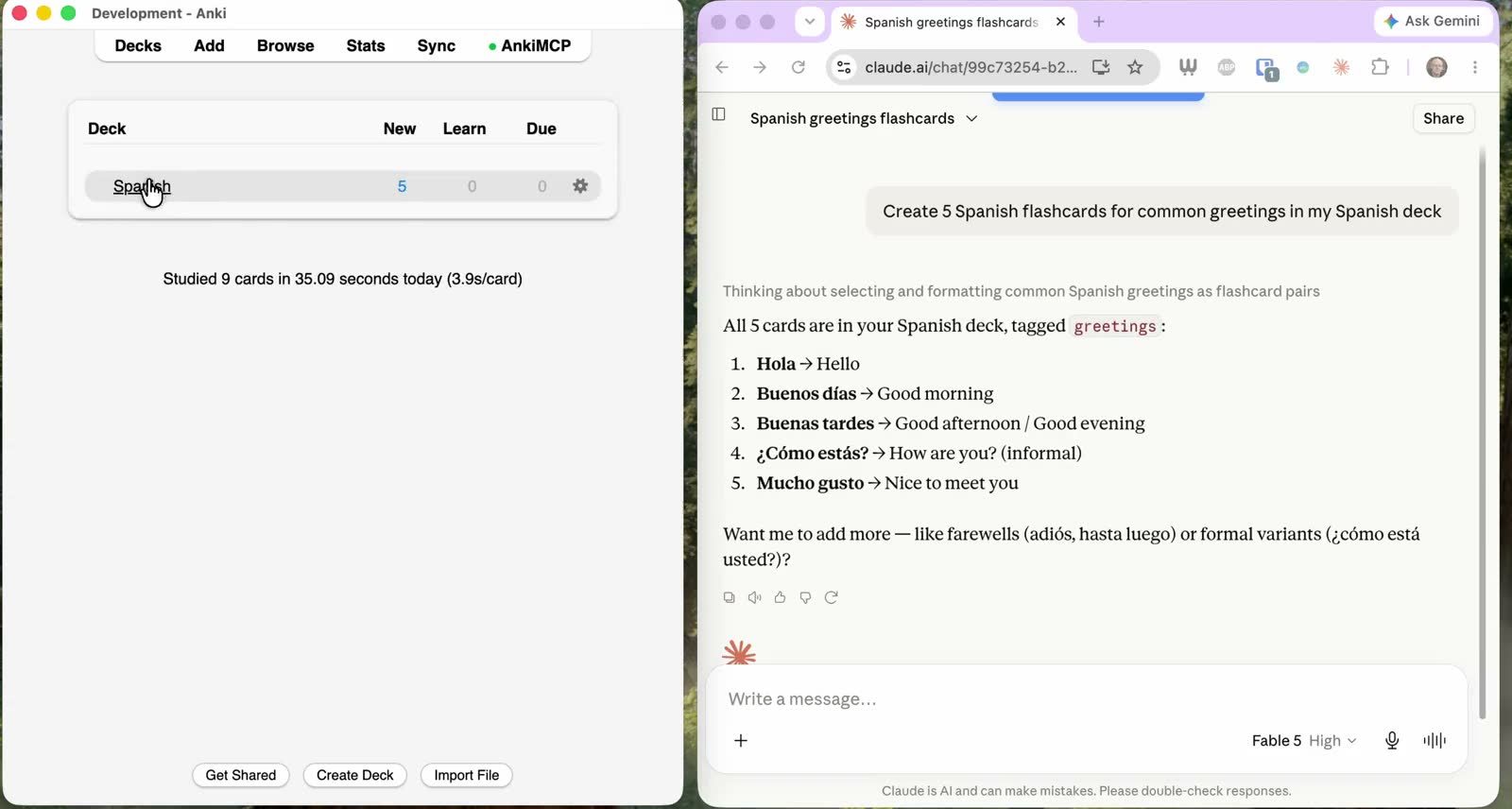Focus the Write a message input

click(1087, 699)
